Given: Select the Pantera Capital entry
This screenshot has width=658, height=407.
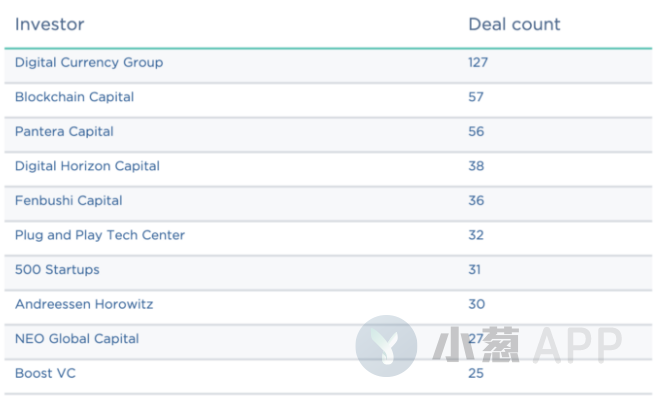Looking at the screenshot, I should click(x=64, y=131).
